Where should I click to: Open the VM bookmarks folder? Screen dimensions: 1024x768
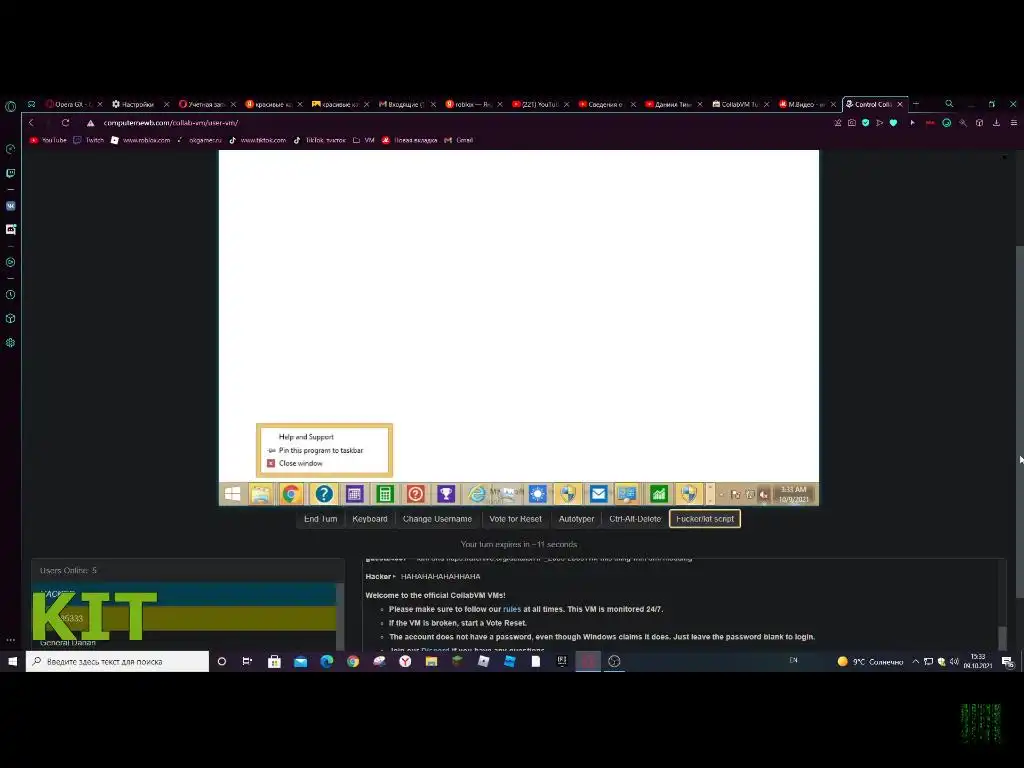click(364, 140)
